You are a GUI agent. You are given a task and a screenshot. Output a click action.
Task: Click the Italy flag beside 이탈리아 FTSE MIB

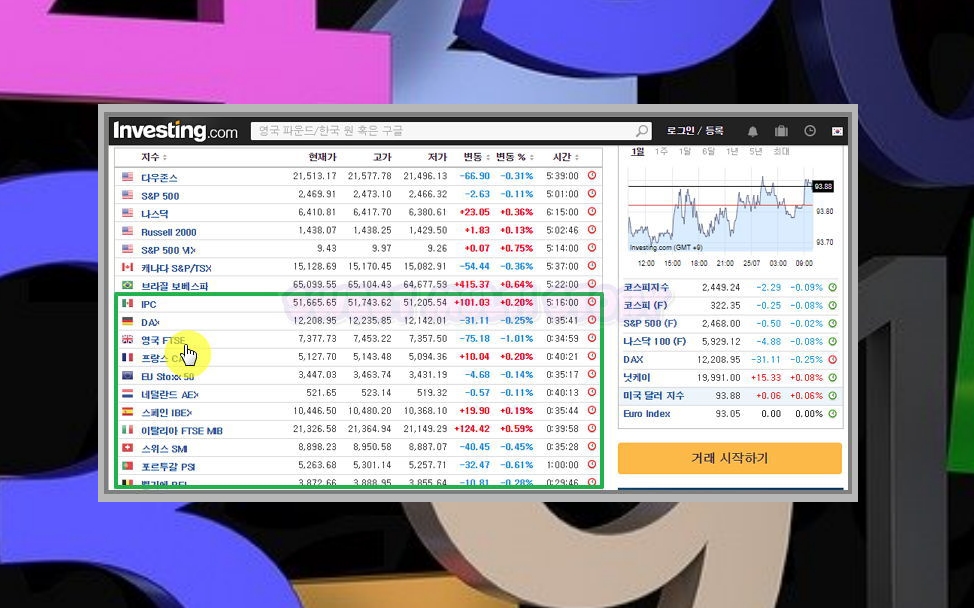coord(127,429)
